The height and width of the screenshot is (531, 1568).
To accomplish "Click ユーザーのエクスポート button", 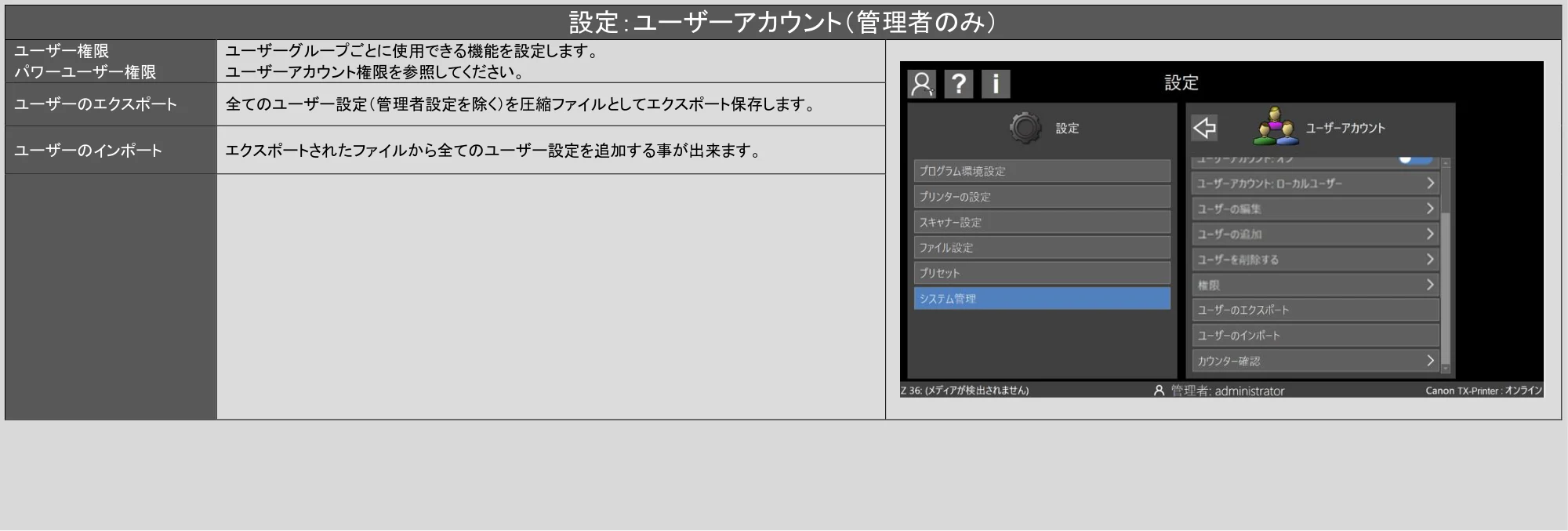I will (1316, 310).
